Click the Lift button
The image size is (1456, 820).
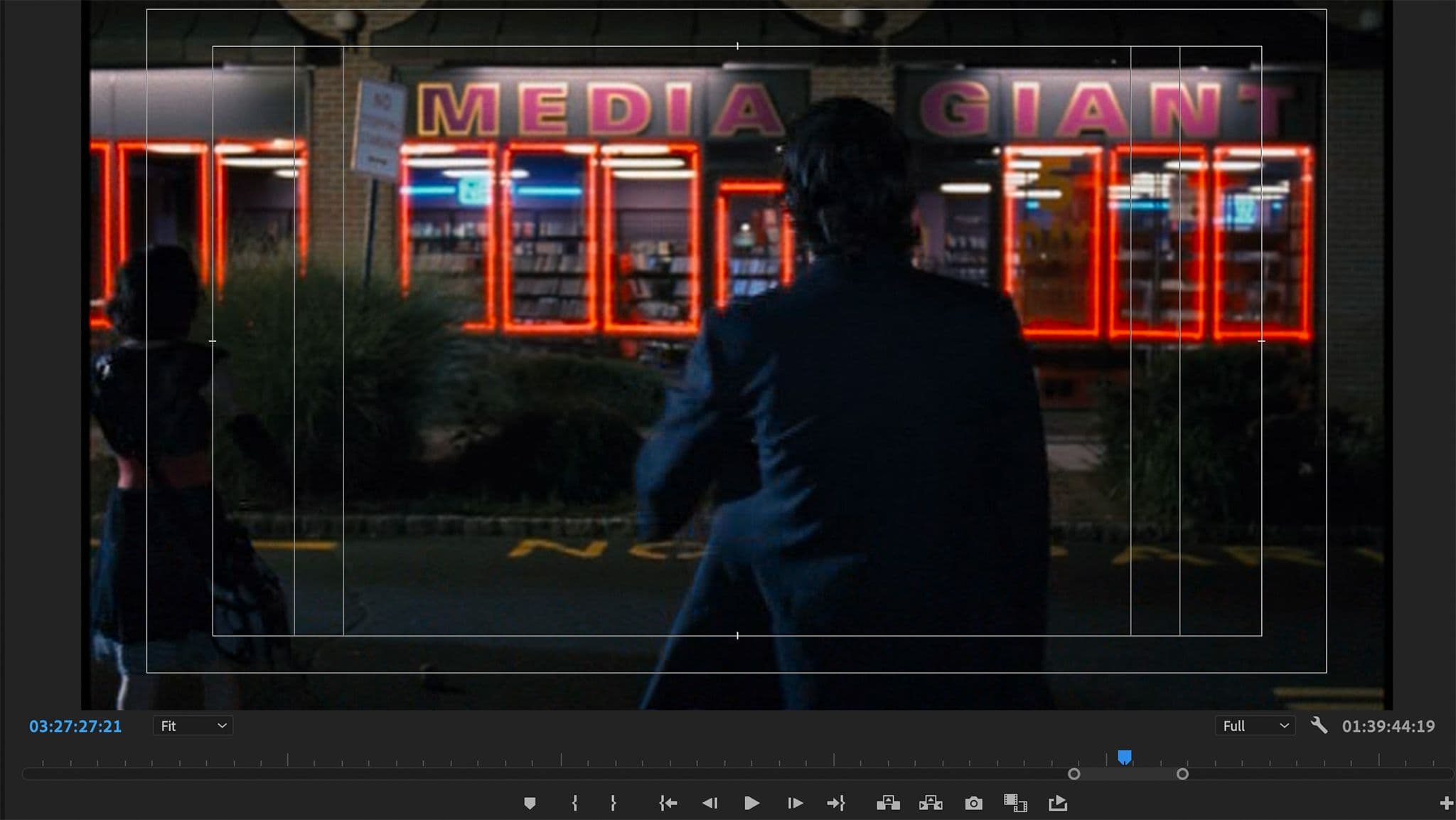888,803
